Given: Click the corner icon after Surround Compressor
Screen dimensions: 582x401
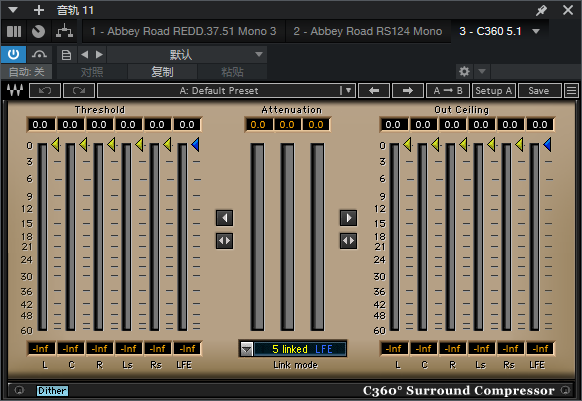Looking at the screenshot, I should (x=565, y=390).
